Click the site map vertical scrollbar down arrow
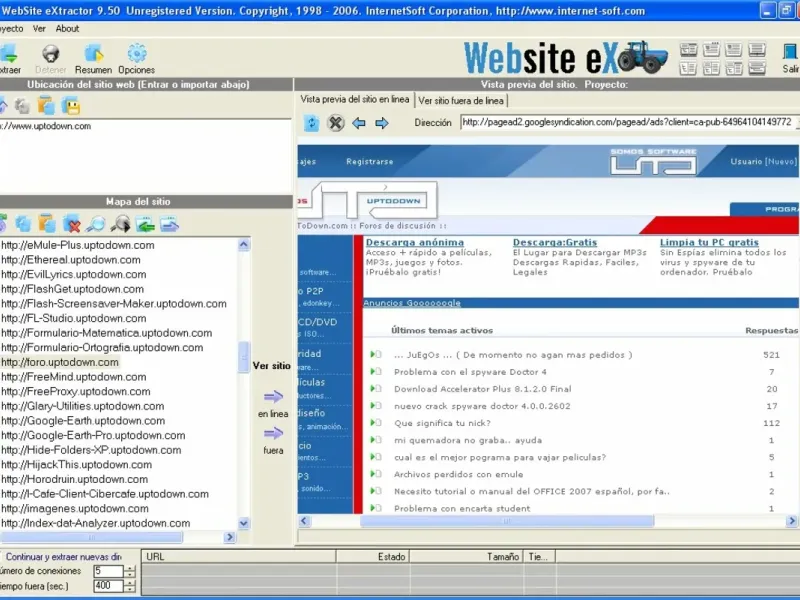 click(x=244, y=523)
